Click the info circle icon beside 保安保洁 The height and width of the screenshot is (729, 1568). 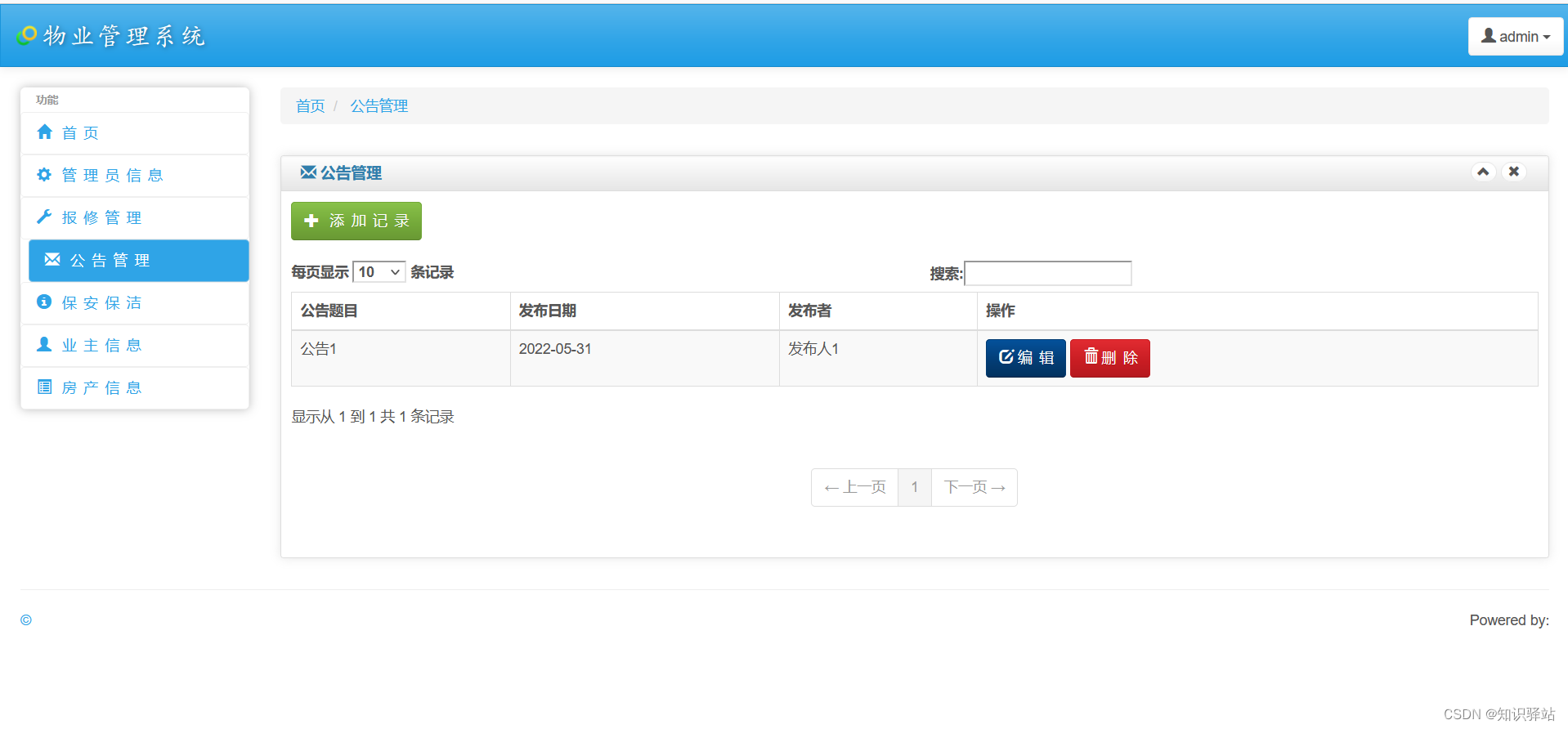click(44, 302)
